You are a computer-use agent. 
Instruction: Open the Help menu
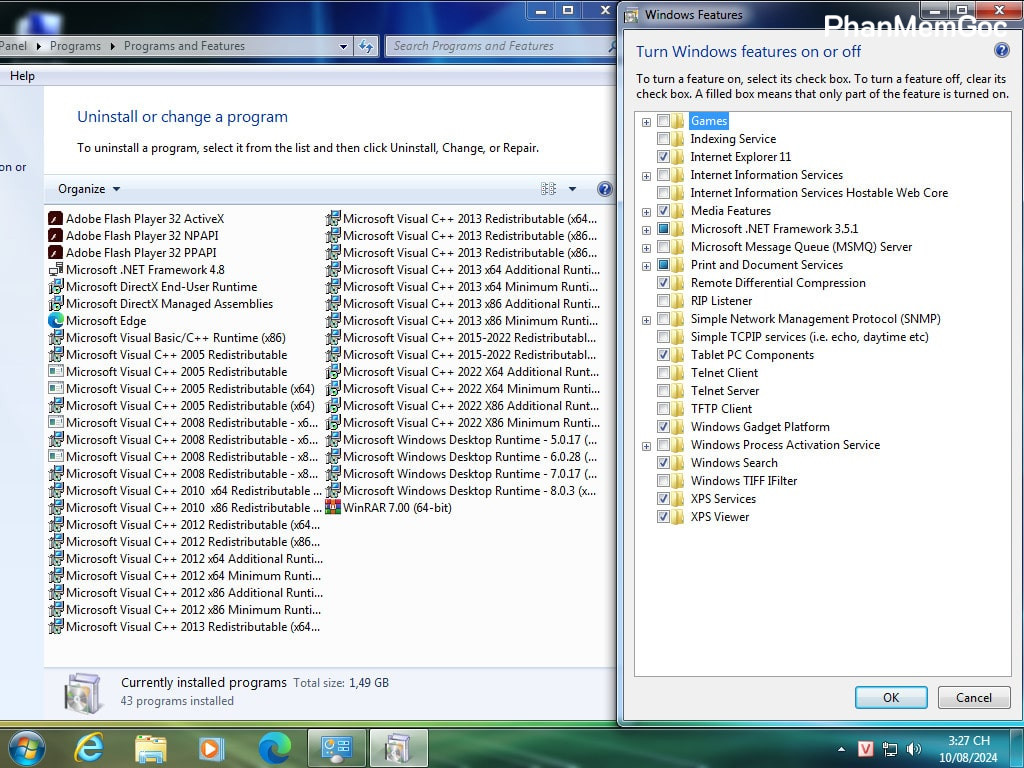[x=22, y=76]
